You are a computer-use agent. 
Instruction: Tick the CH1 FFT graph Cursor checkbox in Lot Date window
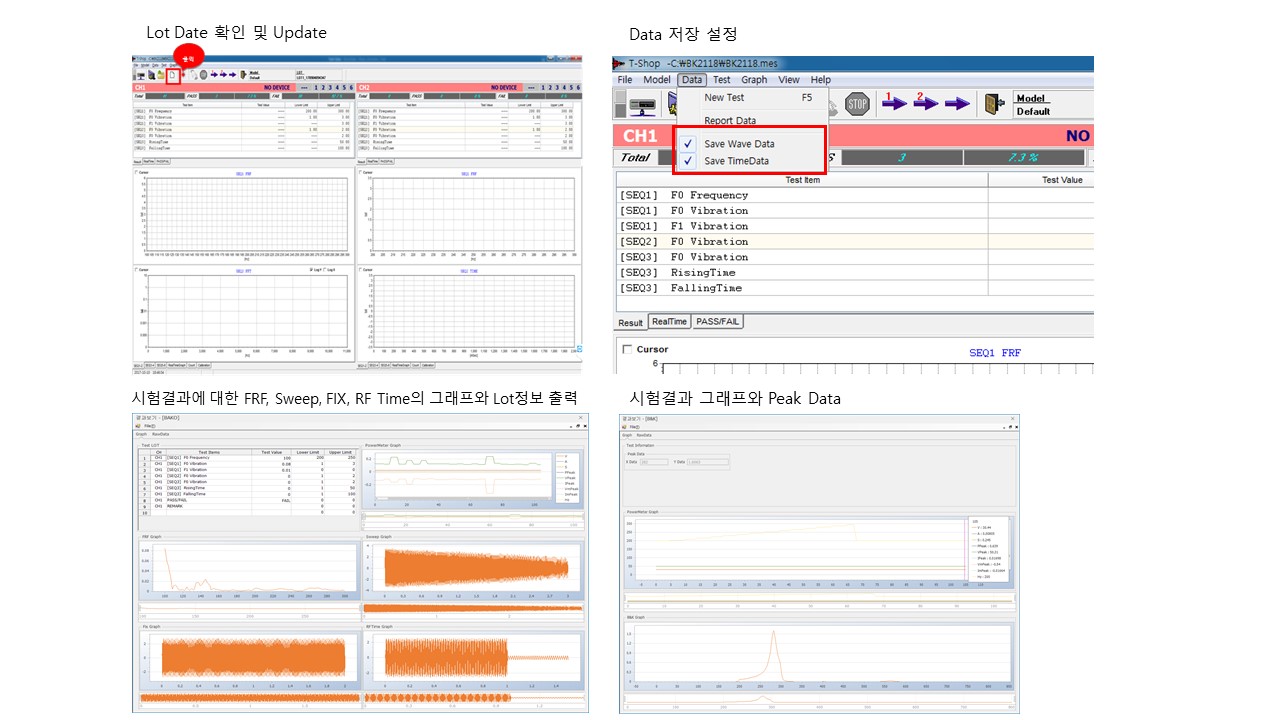point(136,269)
